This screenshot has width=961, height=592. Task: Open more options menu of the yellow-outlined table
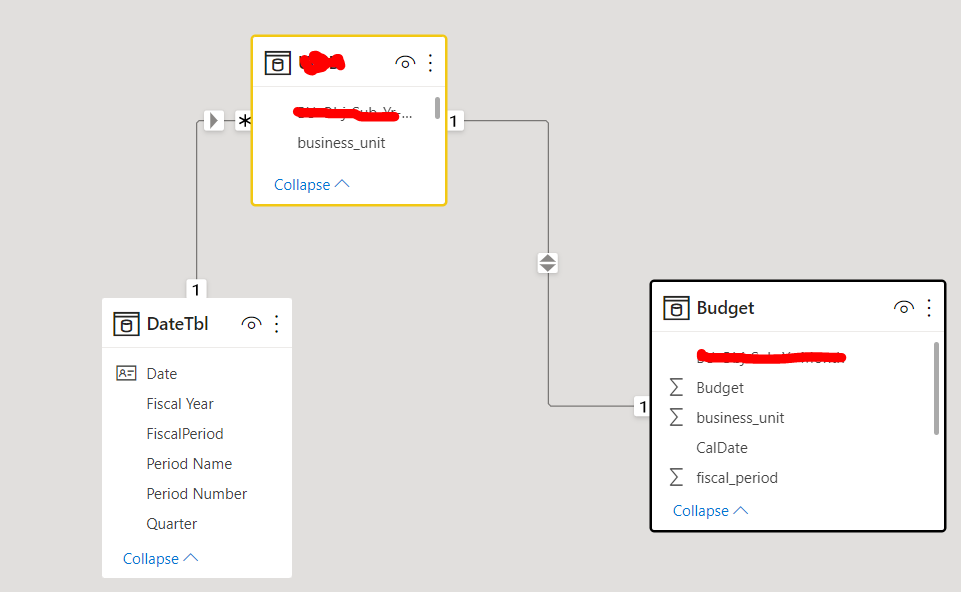pyautogui.click(x=430, y=63)
